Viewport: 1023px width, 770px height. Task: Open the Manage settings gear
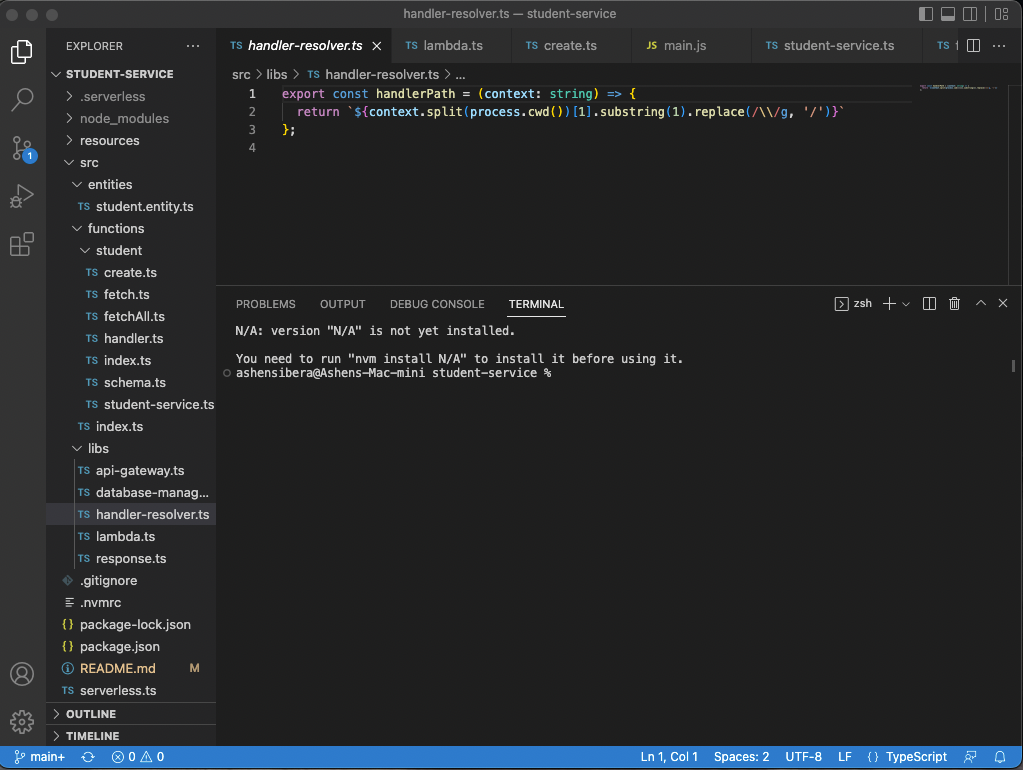[x=22, y=721]
